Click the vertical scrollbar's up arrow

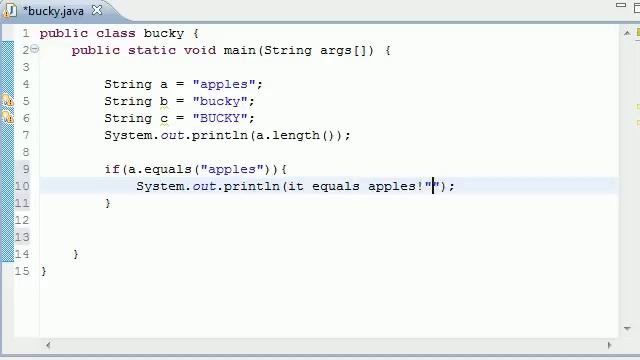(x=627, y=33)
